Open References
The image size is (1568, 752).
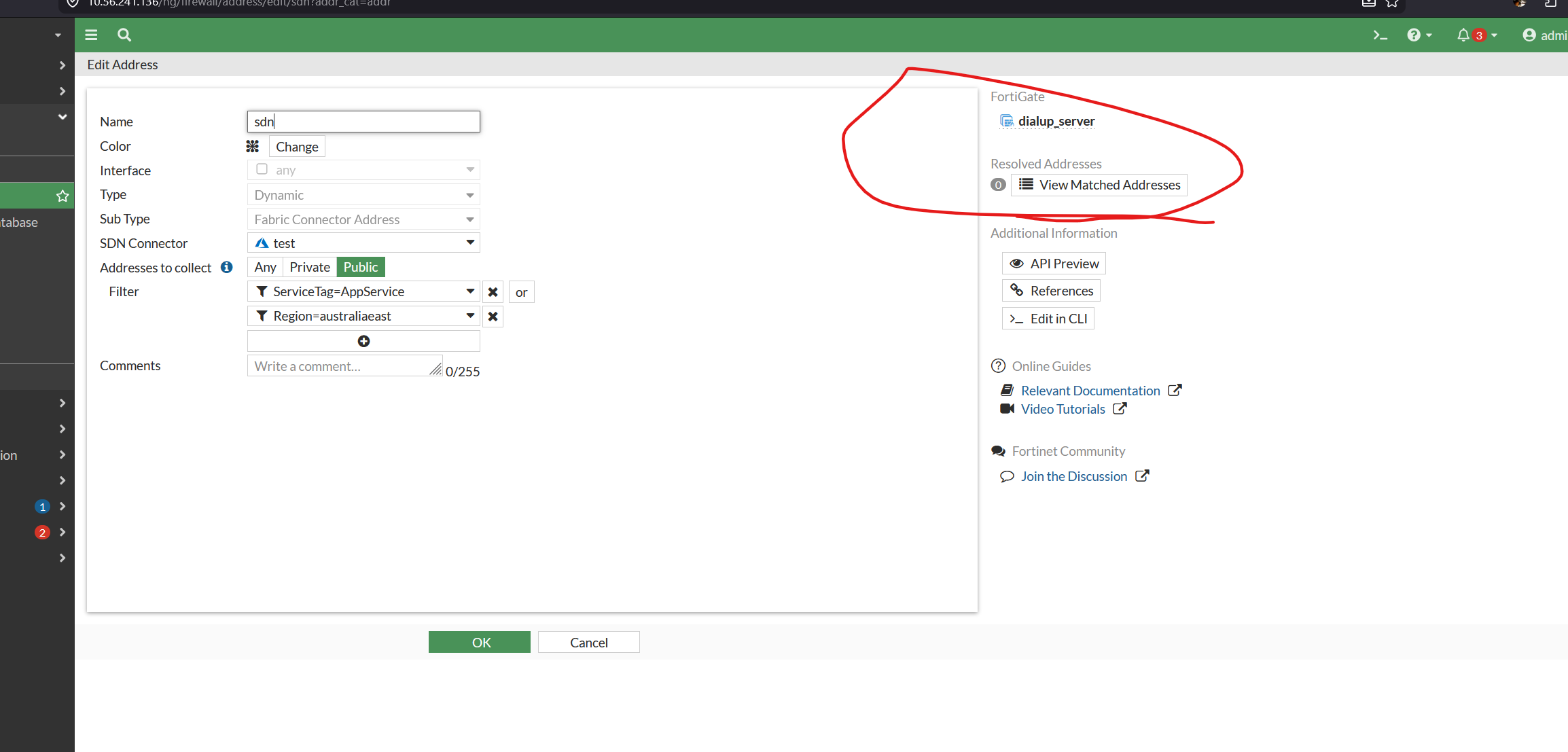click(1051, 291)
